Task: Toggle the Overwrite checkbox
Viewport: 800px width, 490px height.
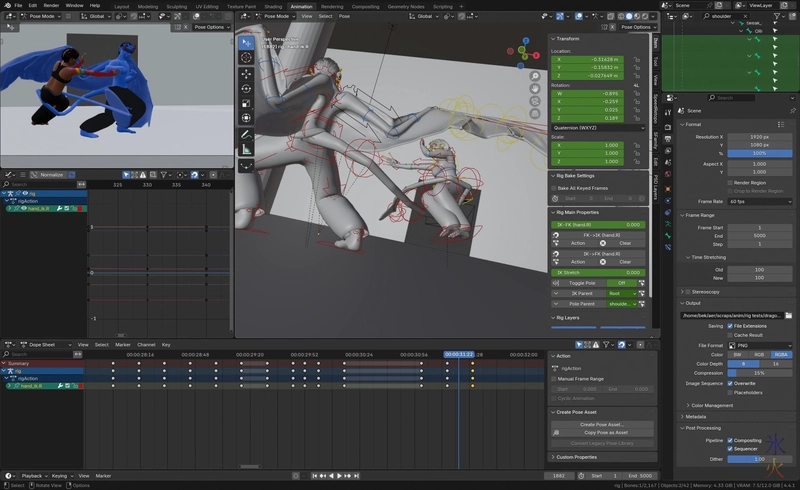Action: [729, 382]
